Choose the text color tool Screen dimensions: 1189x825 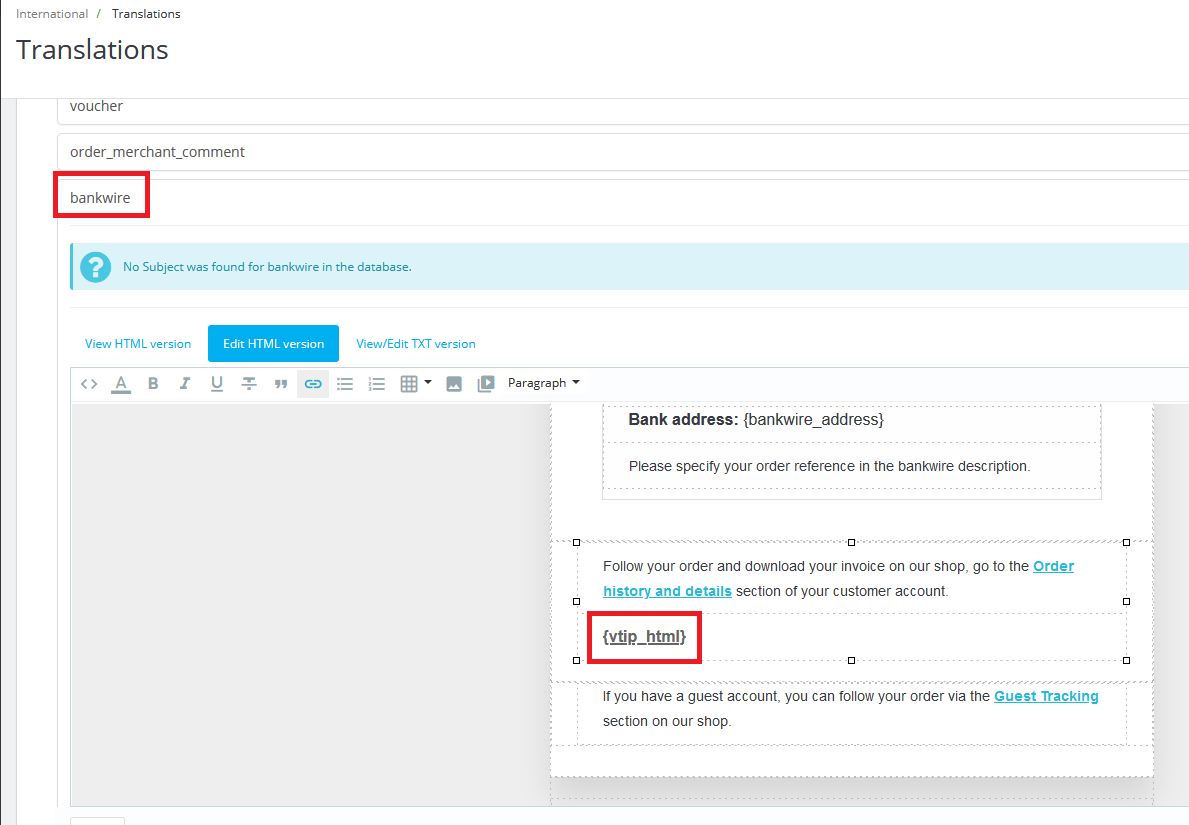(121, 384)
